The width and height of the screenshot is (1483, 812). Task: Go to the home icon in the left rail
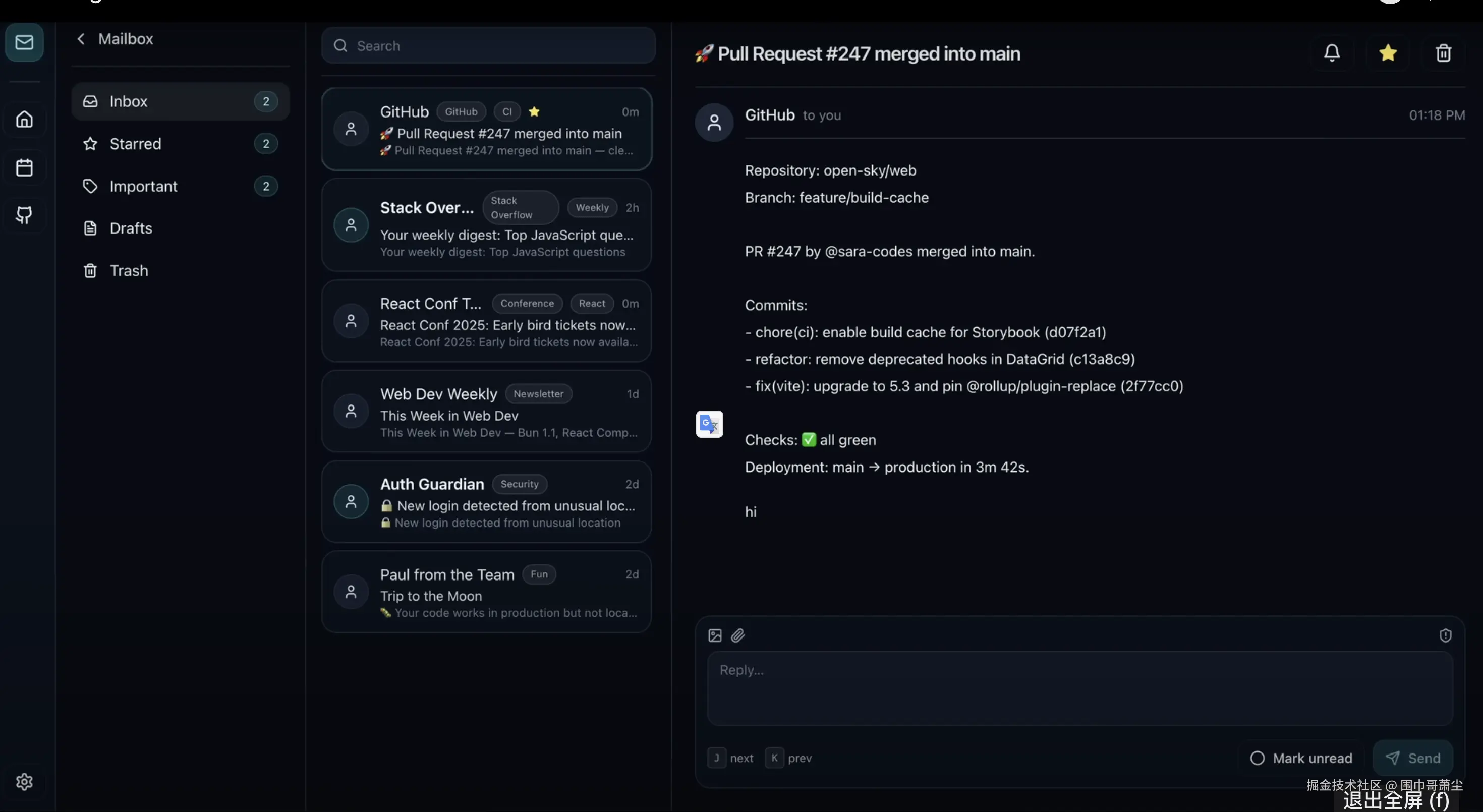coord(24,120)
